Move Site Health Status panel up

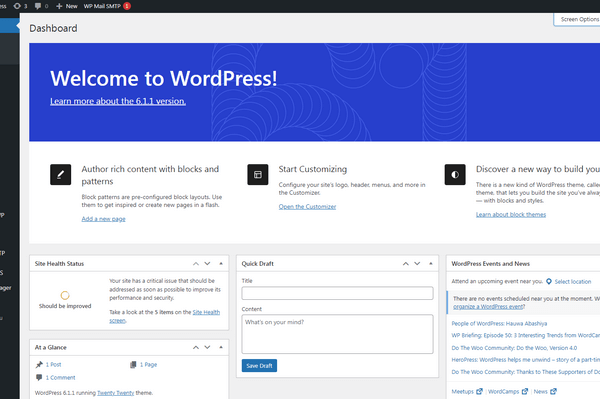click(x=196, y=264)
